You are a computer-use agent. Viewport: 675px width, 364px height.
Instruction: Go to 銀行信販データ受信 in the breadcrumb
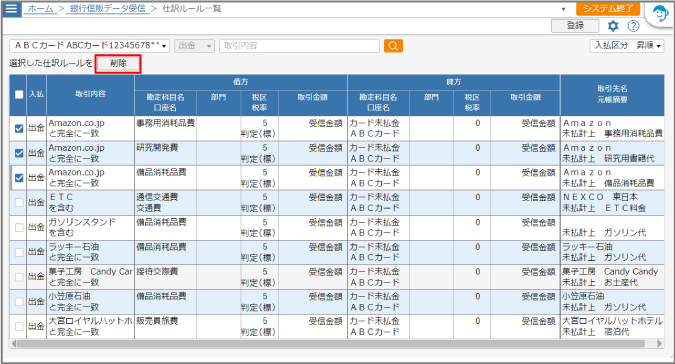[x=107, y=9]
